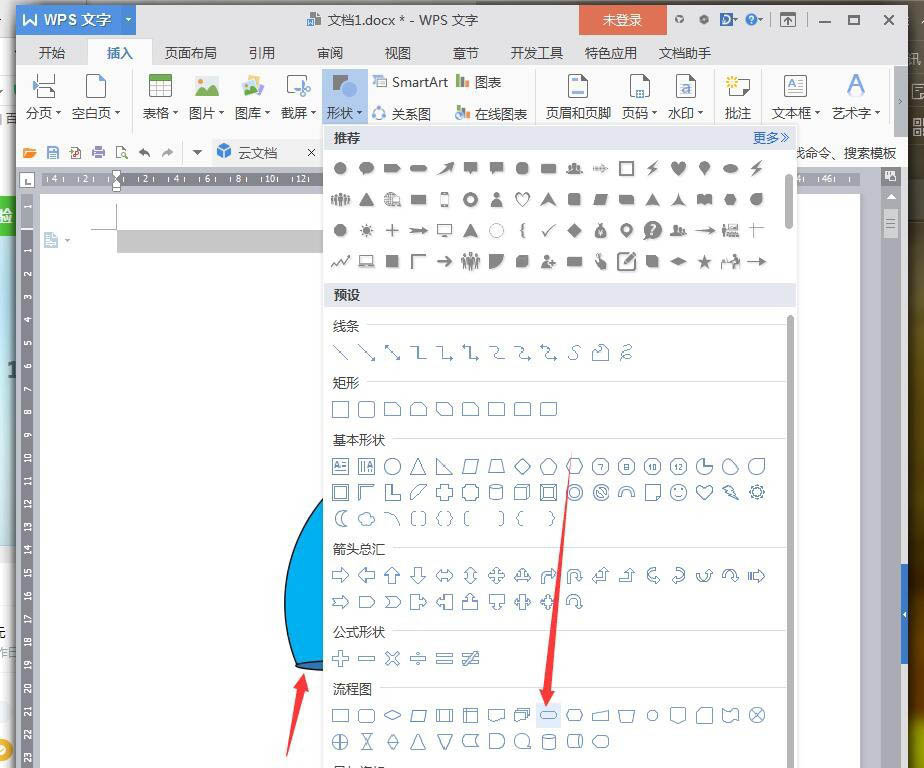Select the flowchart decision diamond shape
Image resolution: width=924 pixels, height=768 pixels.
pos(392,716)
